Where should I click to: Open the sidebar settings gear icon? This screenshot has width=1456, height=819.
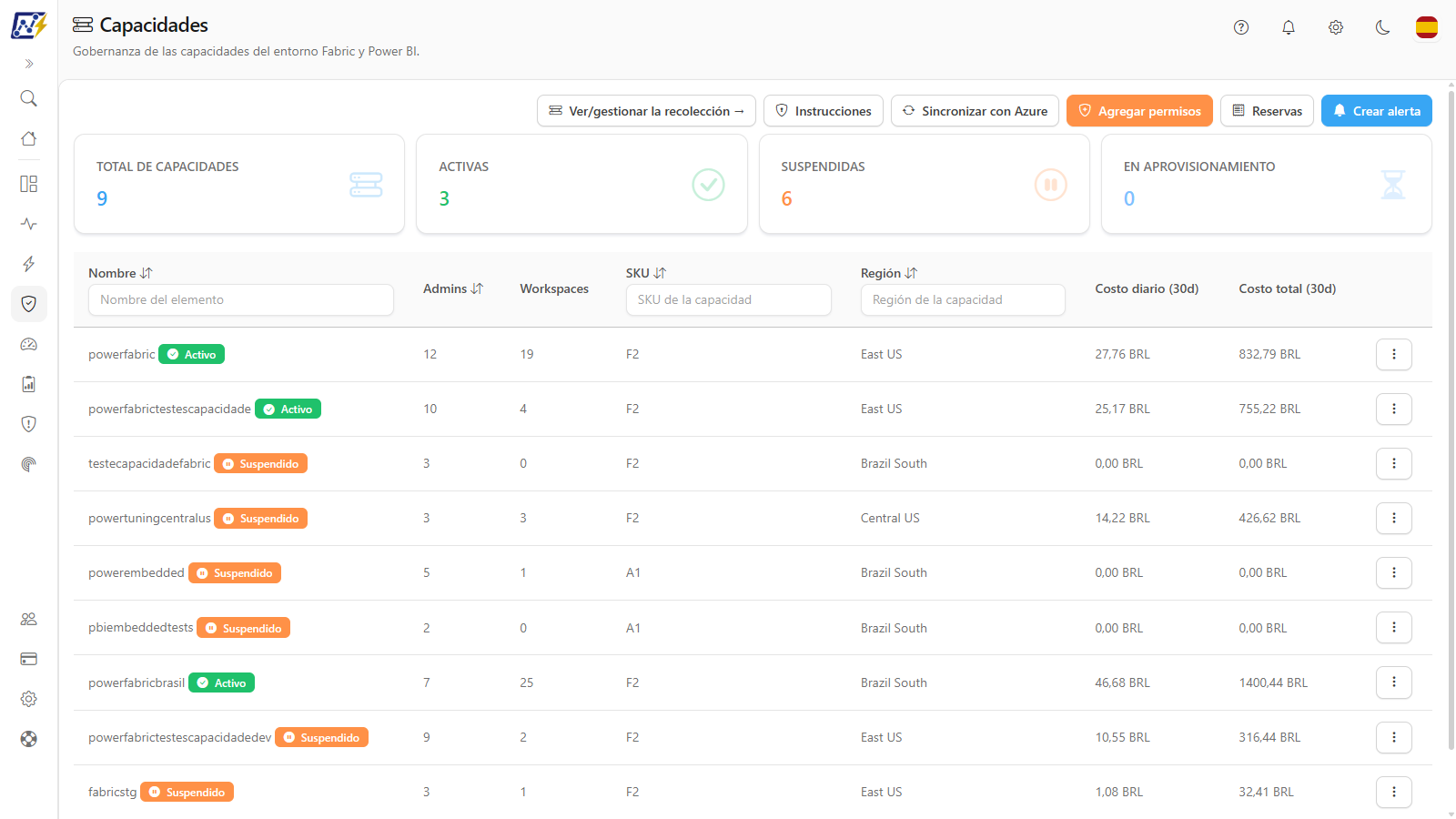[29, 699]
